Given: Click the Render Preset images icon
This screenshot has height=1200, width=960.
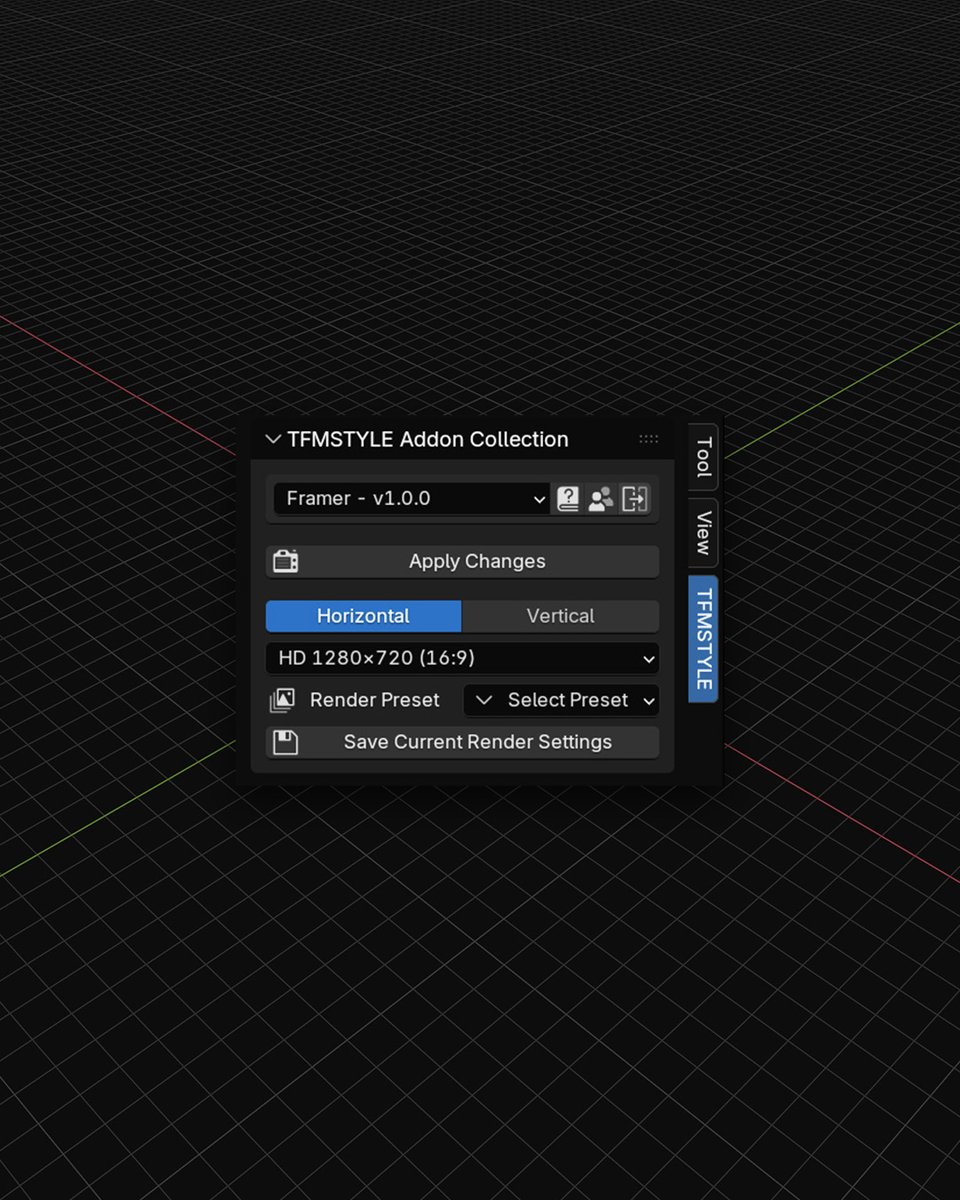Looking at the screenshot, I should pyautogui.click(x=282, y=700).
